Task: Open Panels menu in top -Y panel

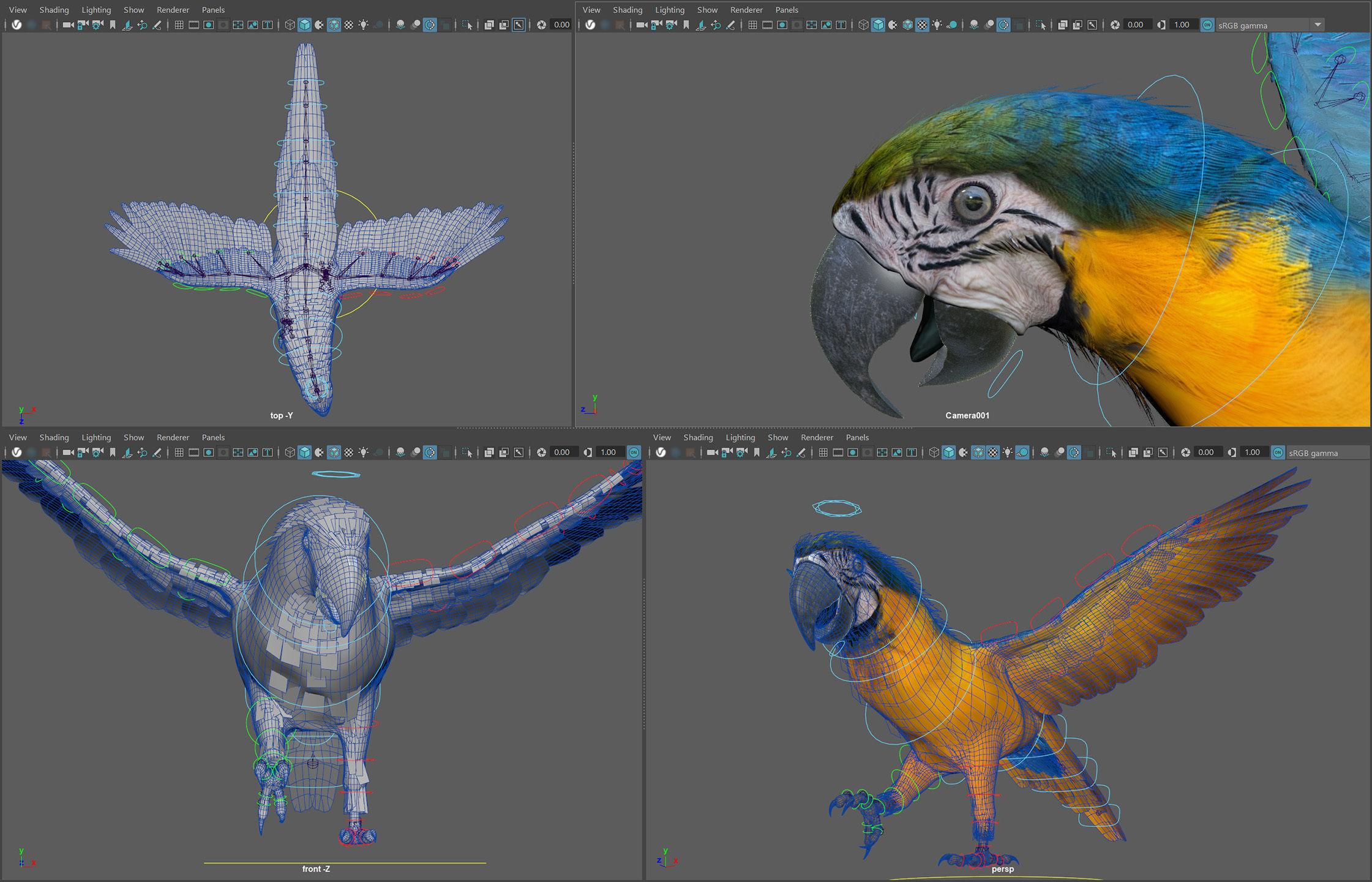Action: [213, 10]
